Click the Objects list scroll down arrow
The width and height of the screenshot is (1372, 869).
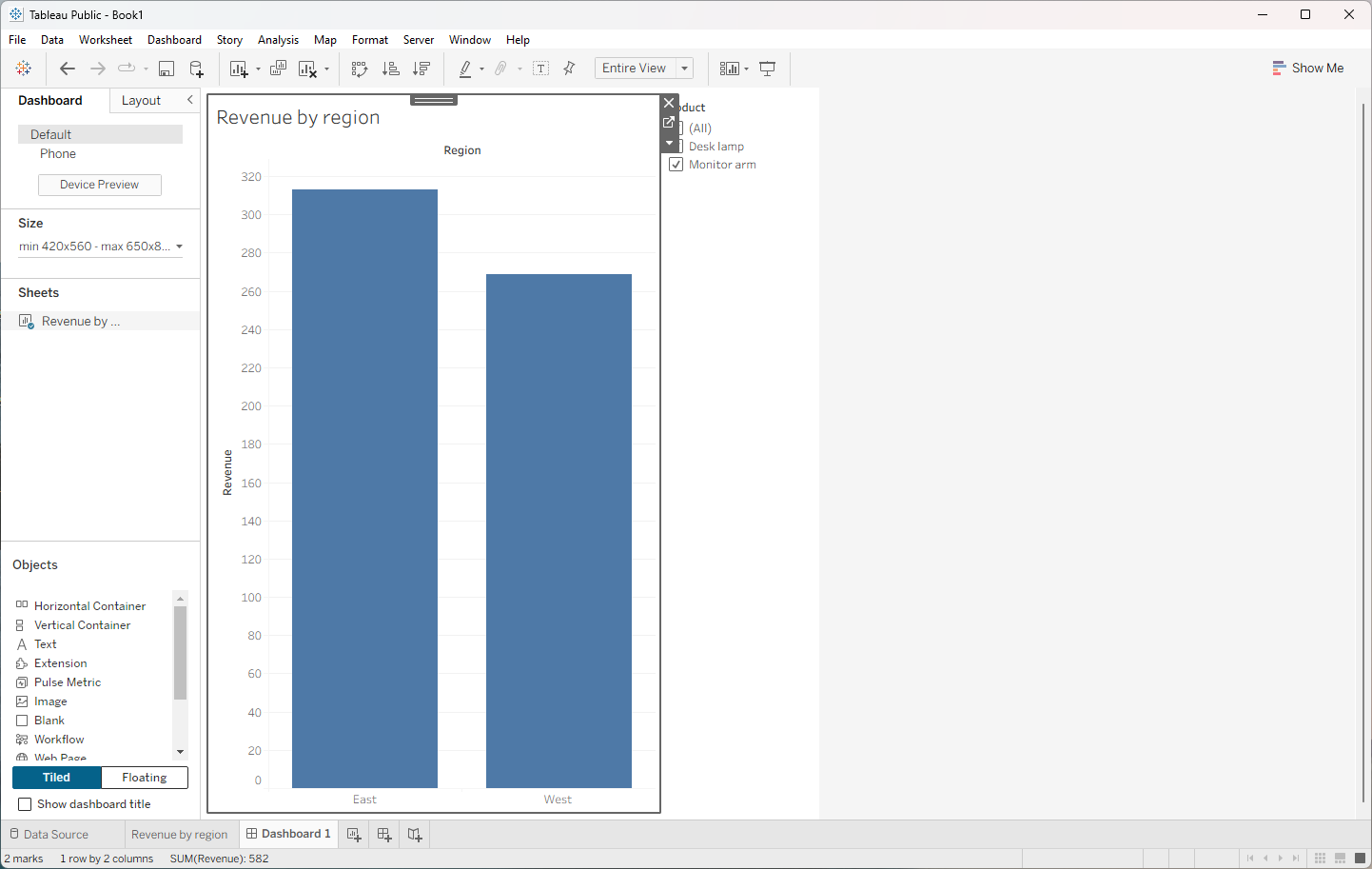(181, 752)
